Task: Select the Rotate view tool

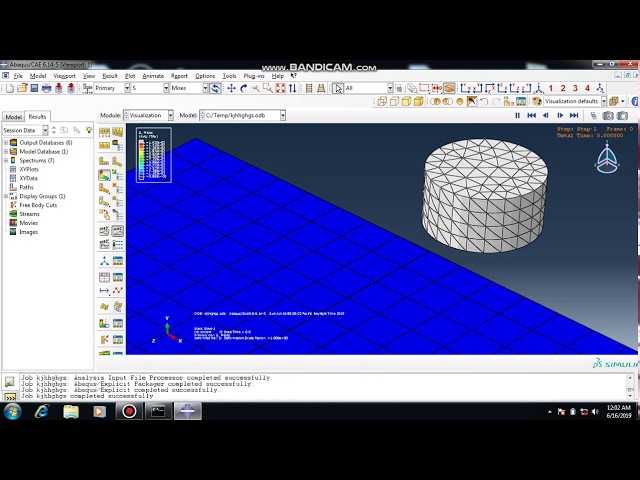Action: (244, 88)
